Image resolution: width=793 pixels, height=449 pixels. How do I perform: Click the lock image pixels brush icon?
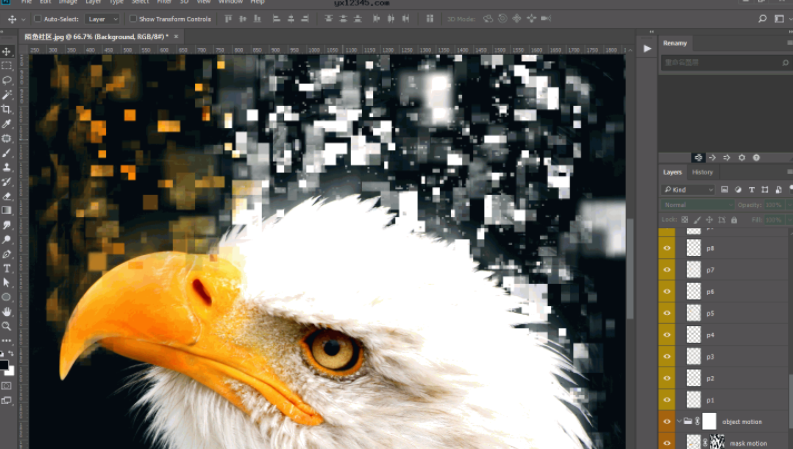click(697, 220)
